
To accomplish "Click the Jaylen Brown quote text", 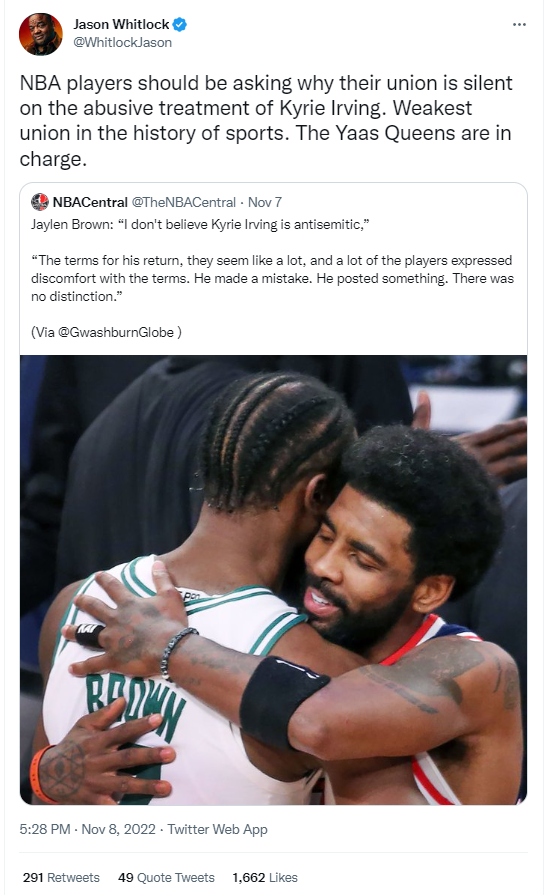I will (200, 224).
